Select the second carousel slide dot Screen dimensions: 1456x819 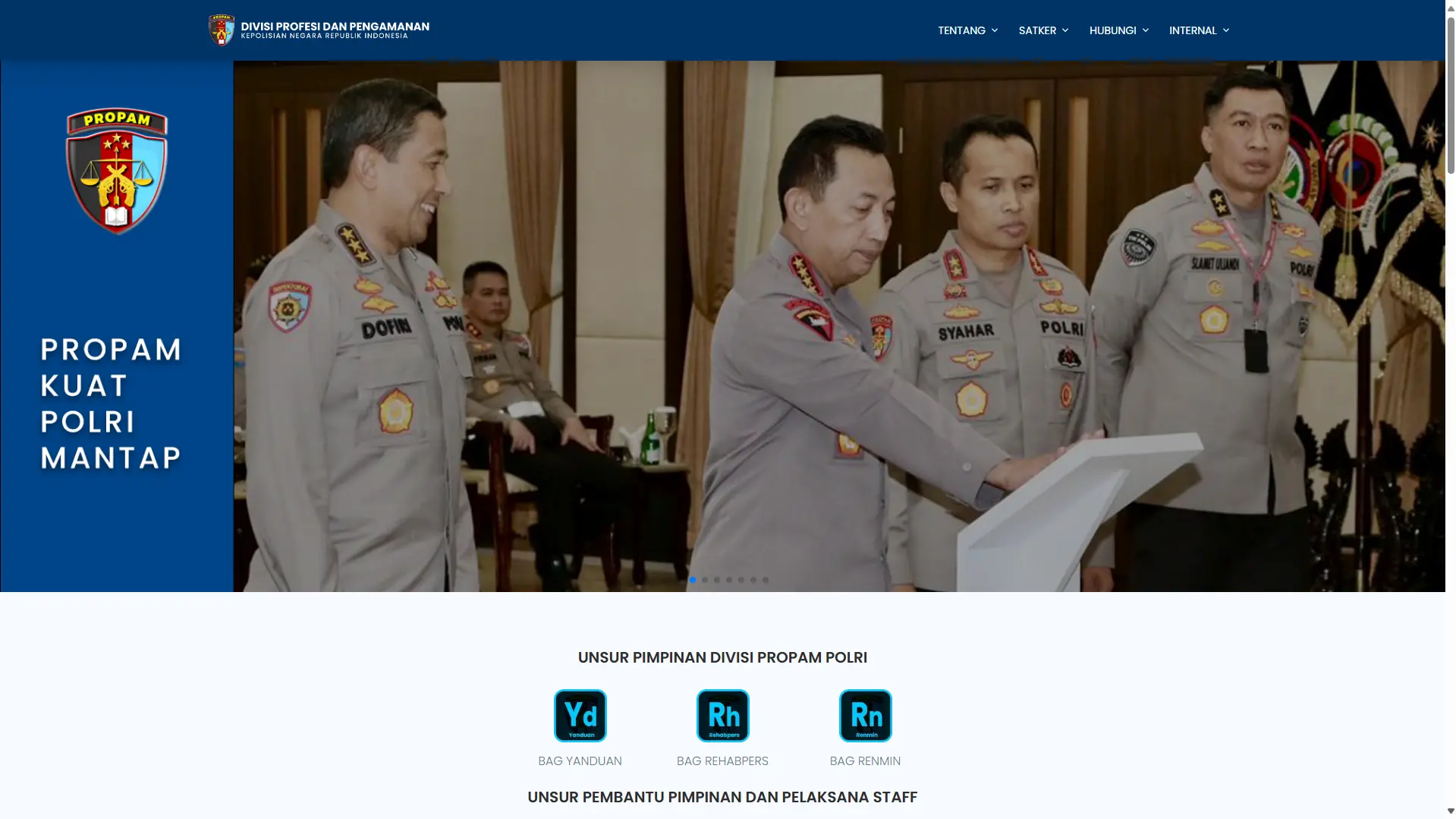coord(704,579)
